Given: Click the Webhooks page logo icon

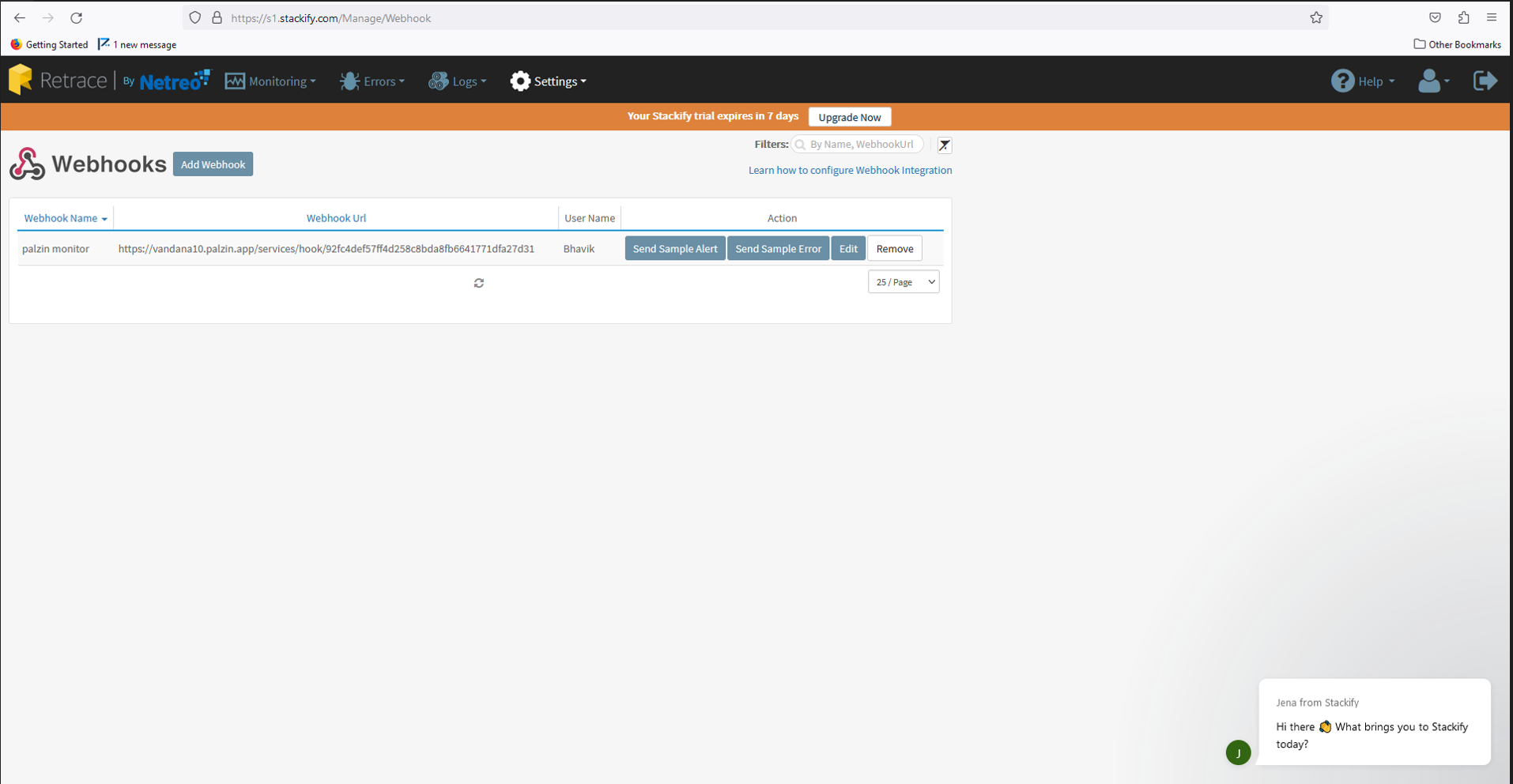Looking at the screenshot, I should tap(27, 164).
